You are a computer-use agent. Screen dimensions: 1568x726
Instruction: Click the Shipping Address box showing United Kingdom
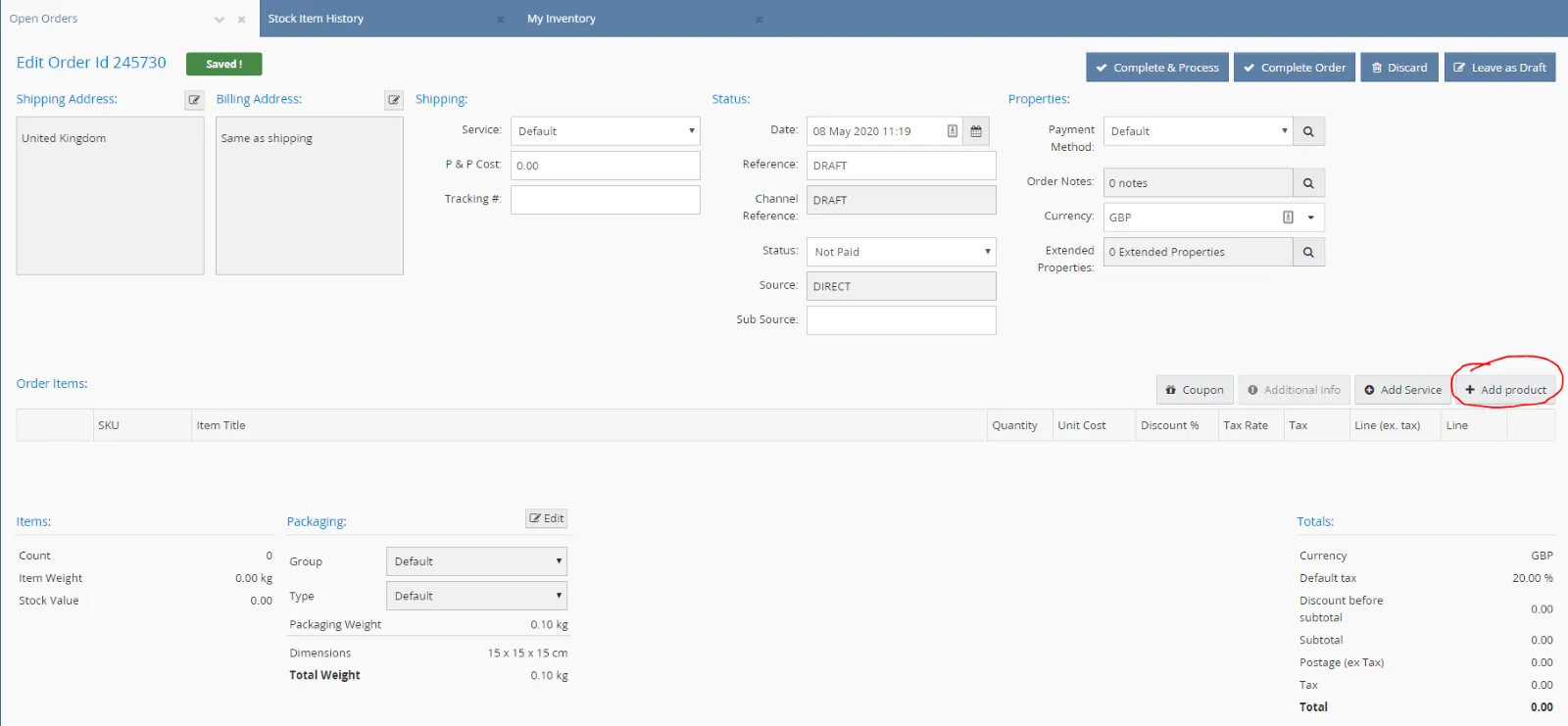[x=110, y=196]
